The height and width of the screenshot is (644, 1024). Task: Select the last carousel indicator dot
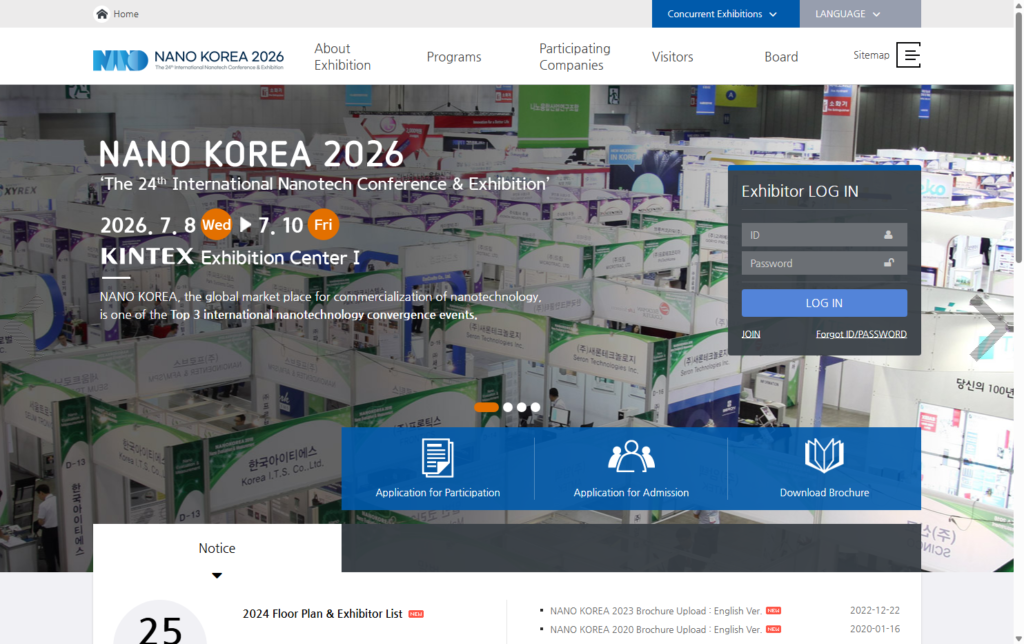tap(535, 407)
